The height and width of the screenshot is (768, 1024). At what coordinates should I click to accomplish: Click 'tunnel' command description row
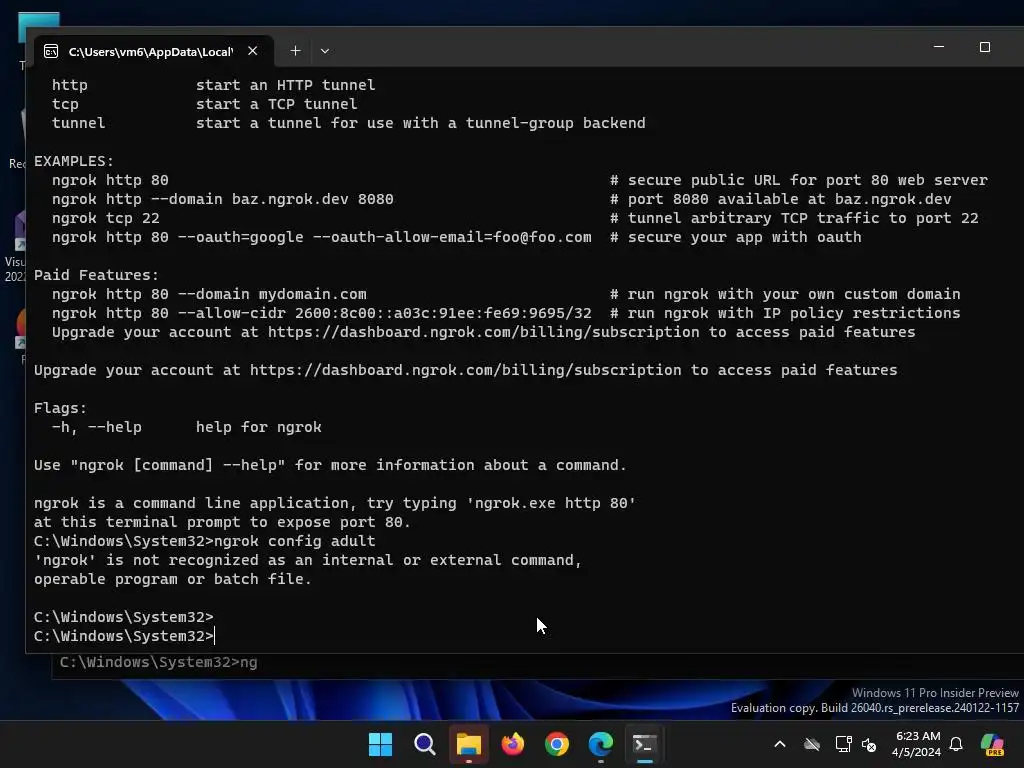[x=349, y=123]
